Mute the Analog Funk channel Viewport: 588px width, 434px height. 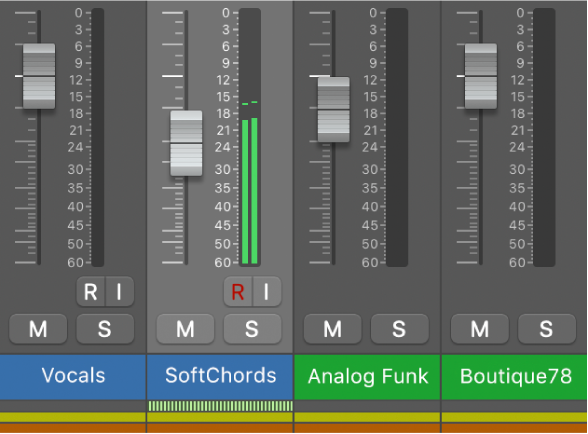coord(333,329)
